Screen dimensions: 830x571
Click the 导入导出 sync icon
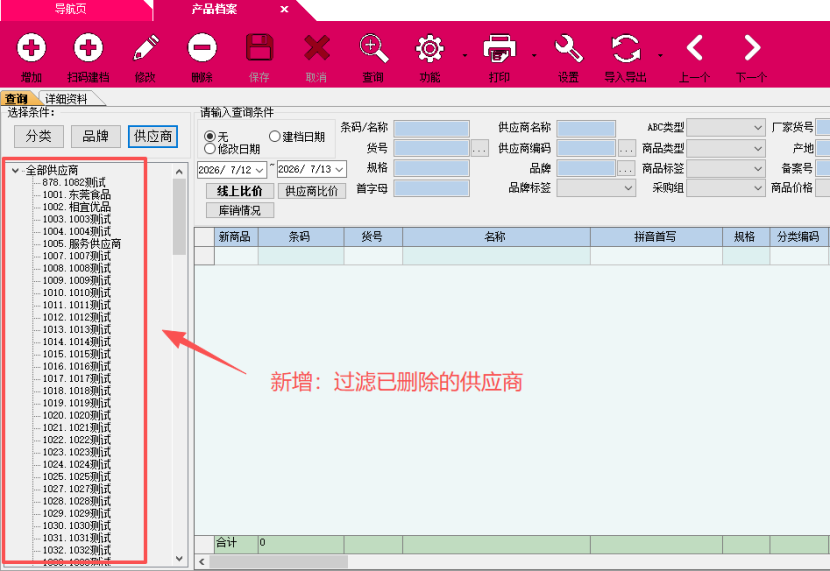tap(626, 49)
